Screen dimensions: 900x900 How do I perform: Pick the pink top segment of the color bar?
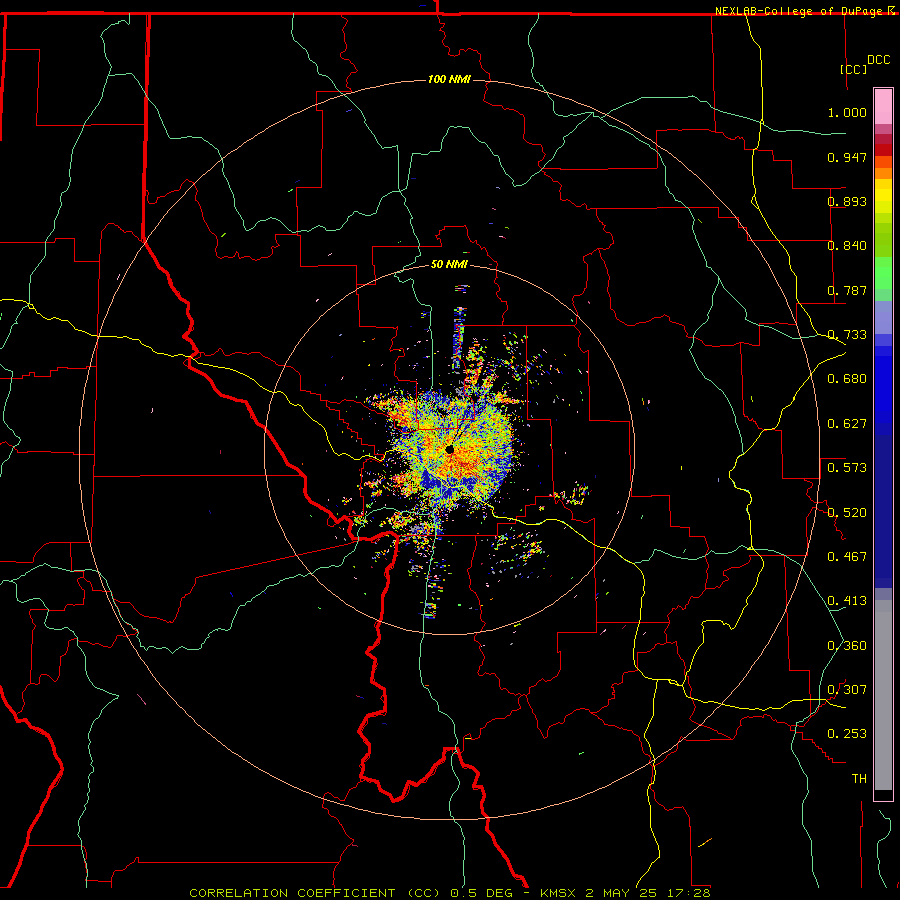point(883,107)
